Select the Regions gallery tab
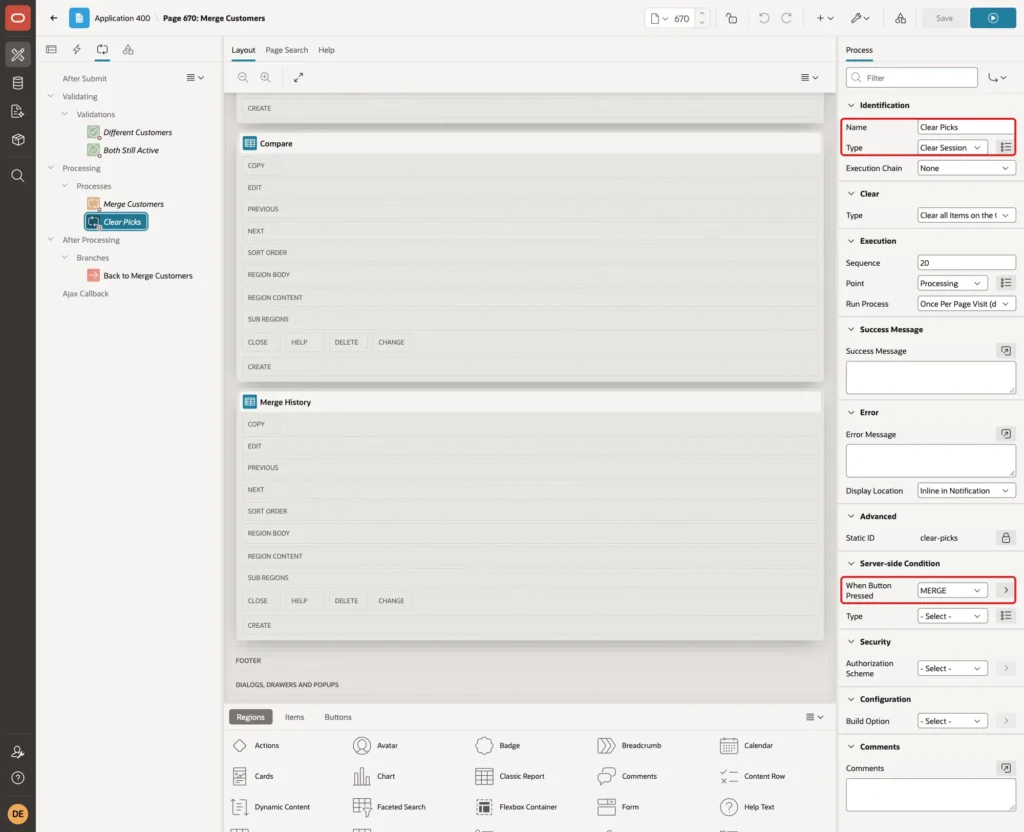1024x832 pixels. tap(250, 717)
